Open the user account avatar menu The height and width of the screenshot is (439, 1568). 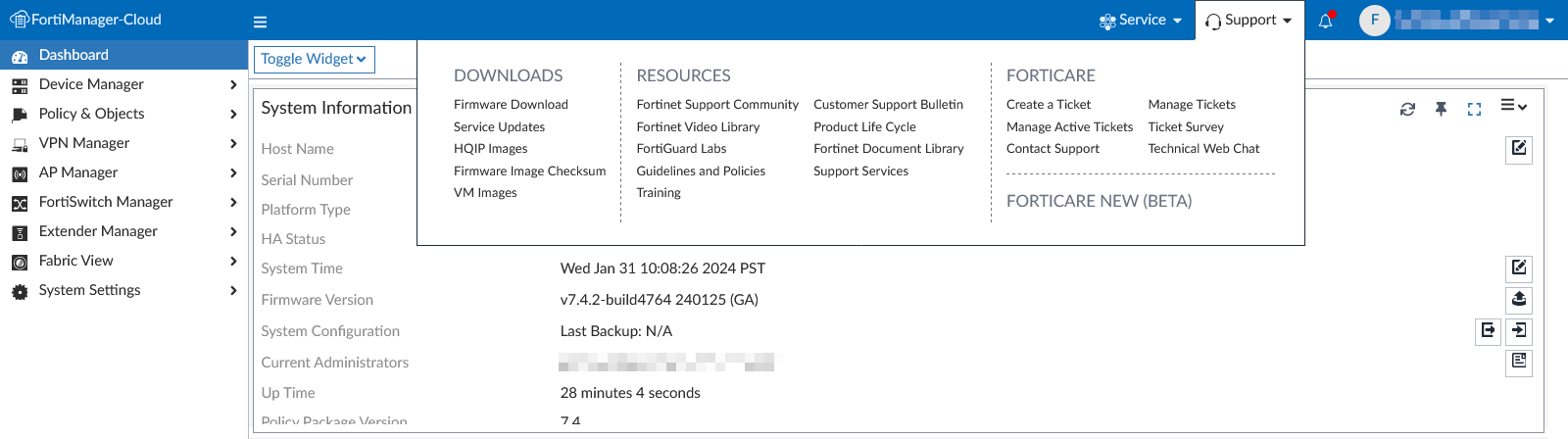[1374, 20]
